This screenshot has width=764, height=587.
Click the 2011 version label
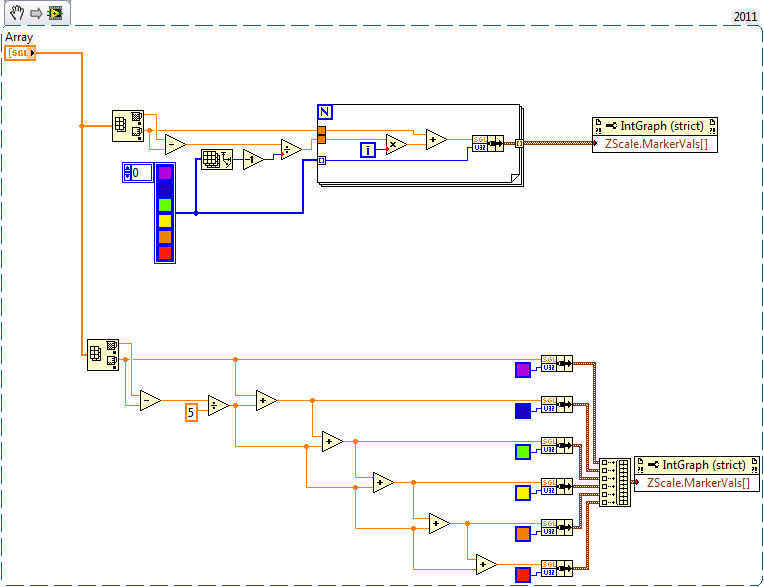click(x=745, y=17)
